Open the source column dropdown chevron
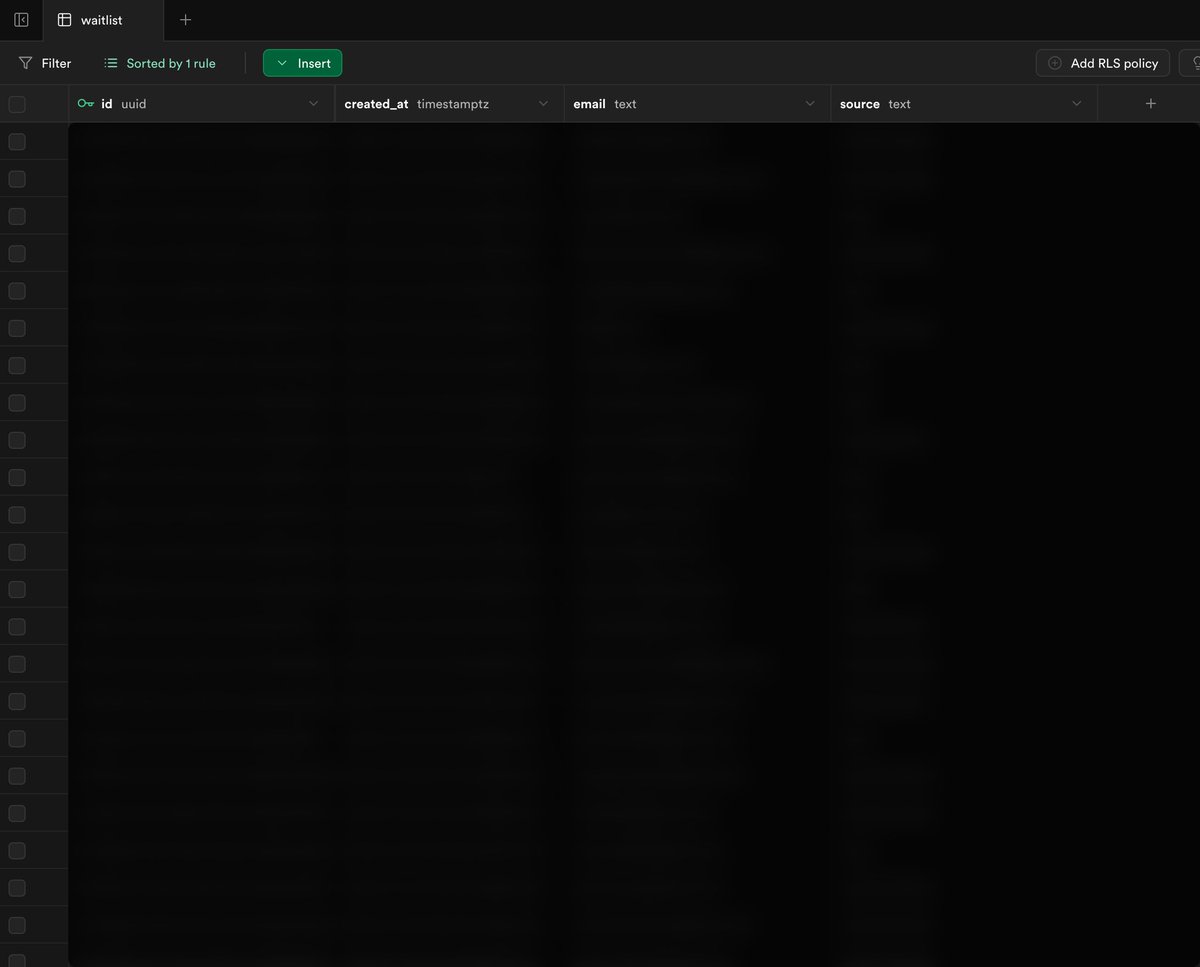This screenshot has width=1200, height=967. (x=1077, y=104)
